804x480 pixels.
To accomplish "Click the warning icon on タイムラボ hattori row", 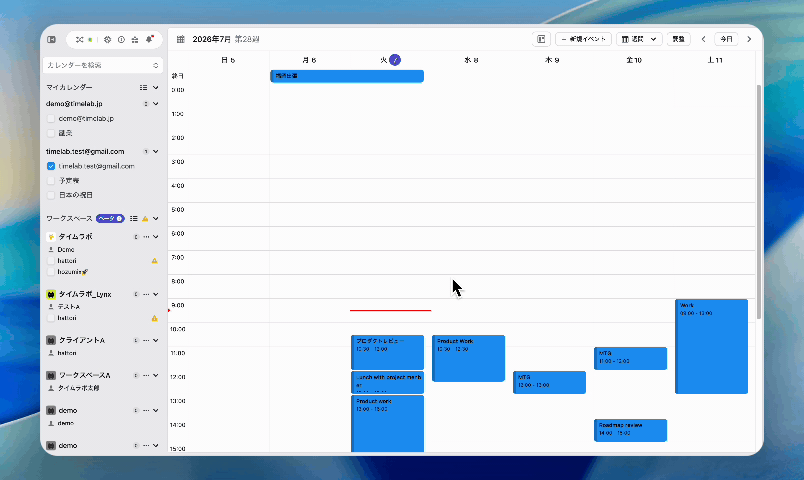I will pyautogui.click(x=154, y=261).
